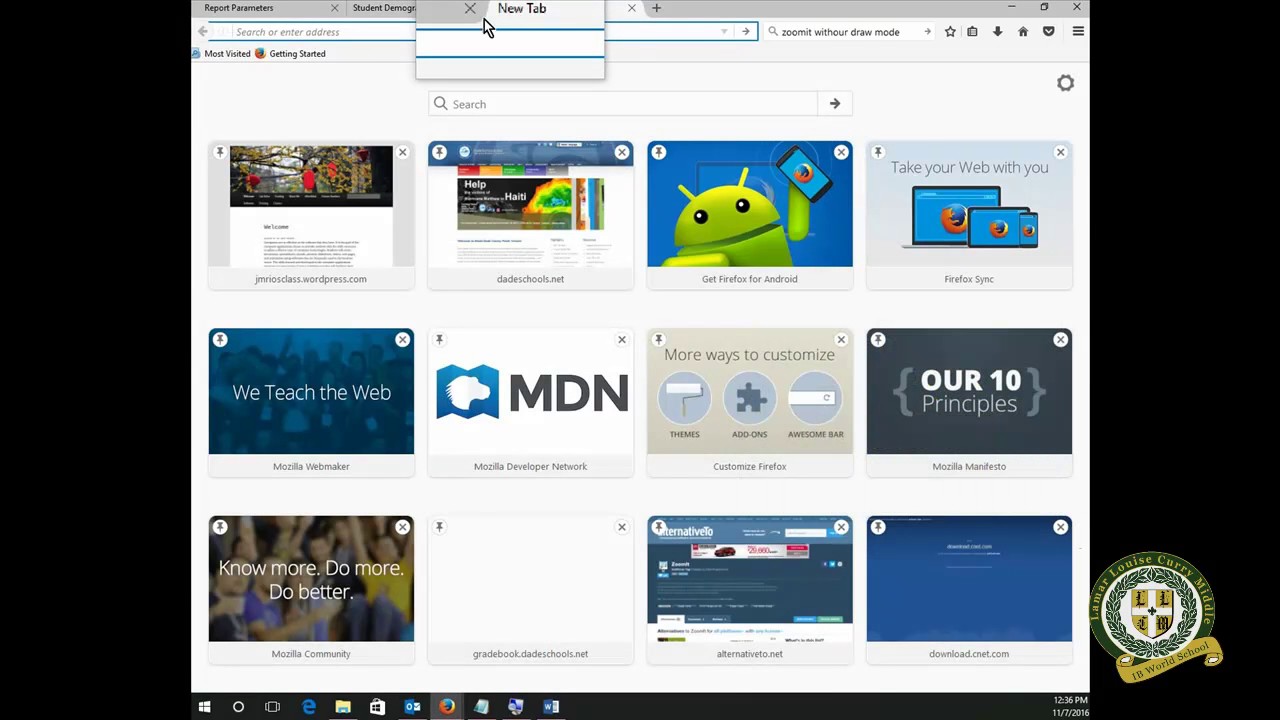Screen dimensions: 1280x720
Task: Open the Firefox hamburger menu
Action: click(1078, 32)
